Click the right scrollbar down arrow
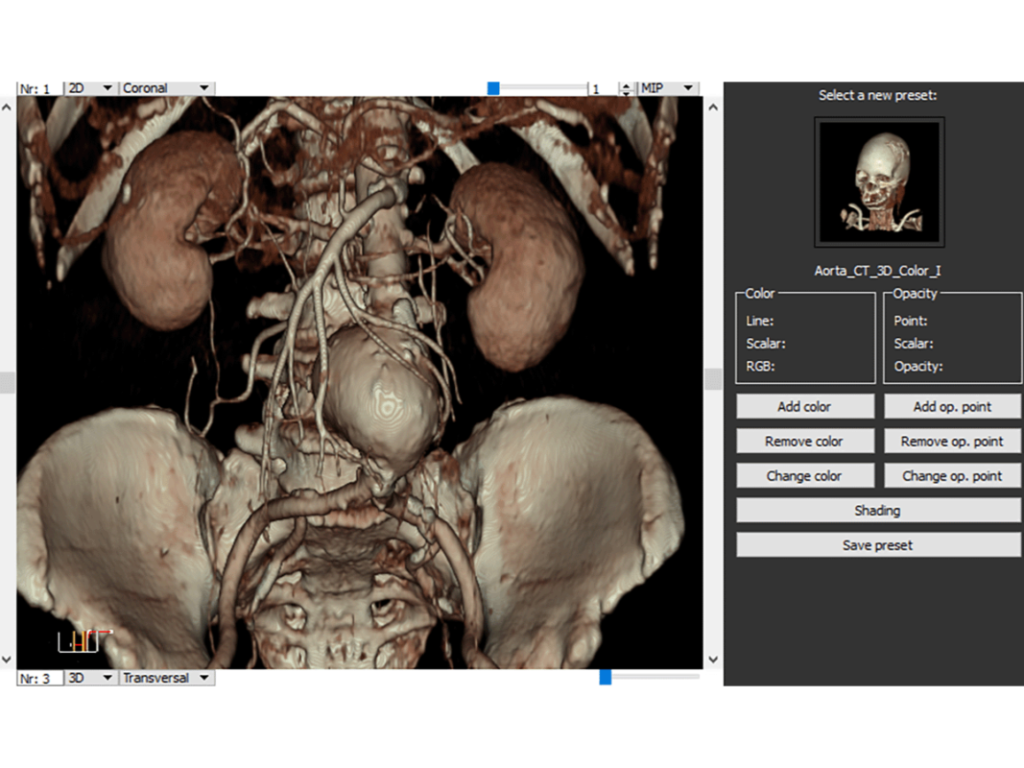Viewport: 1024px width, 768px height. 713,659
